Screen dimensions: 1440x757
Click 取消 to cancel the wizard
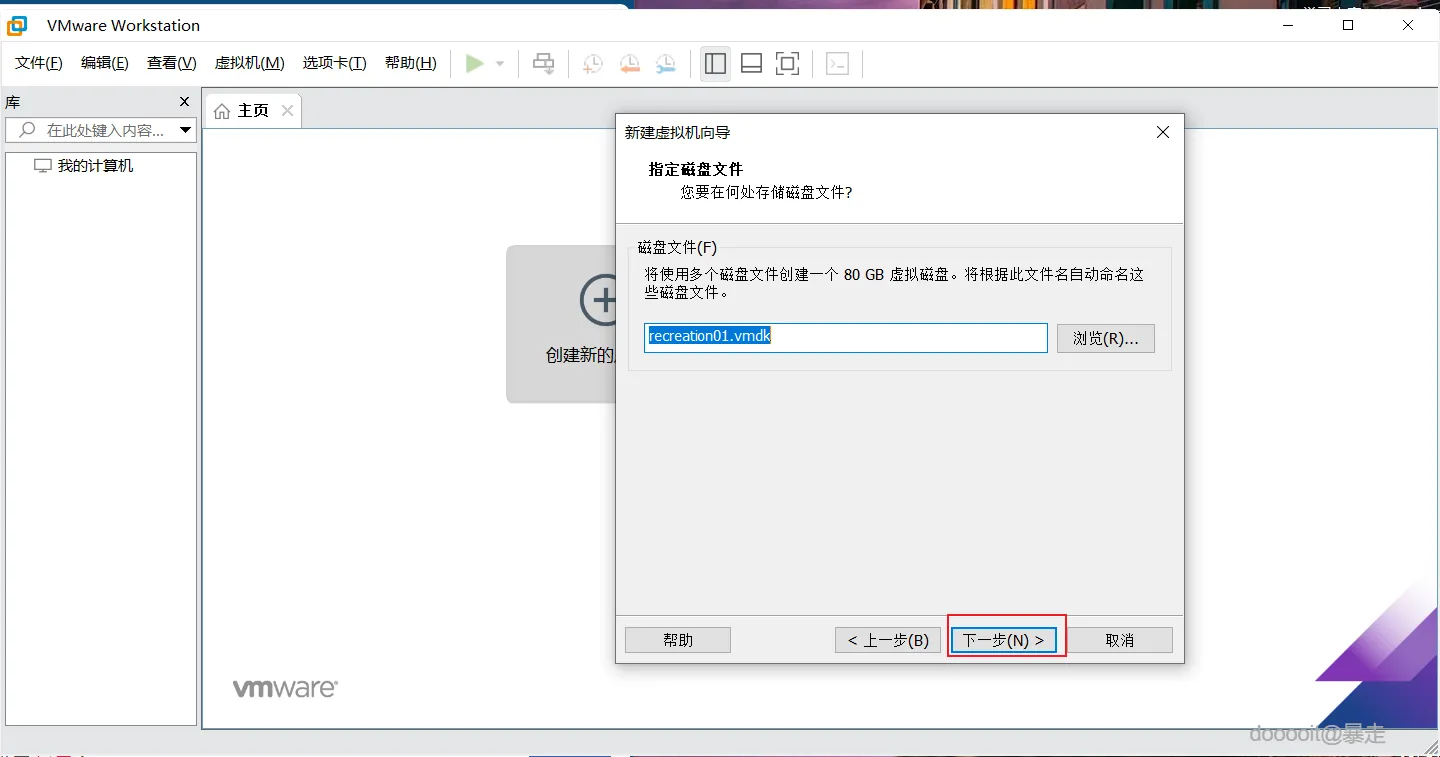click(1120, 639)
